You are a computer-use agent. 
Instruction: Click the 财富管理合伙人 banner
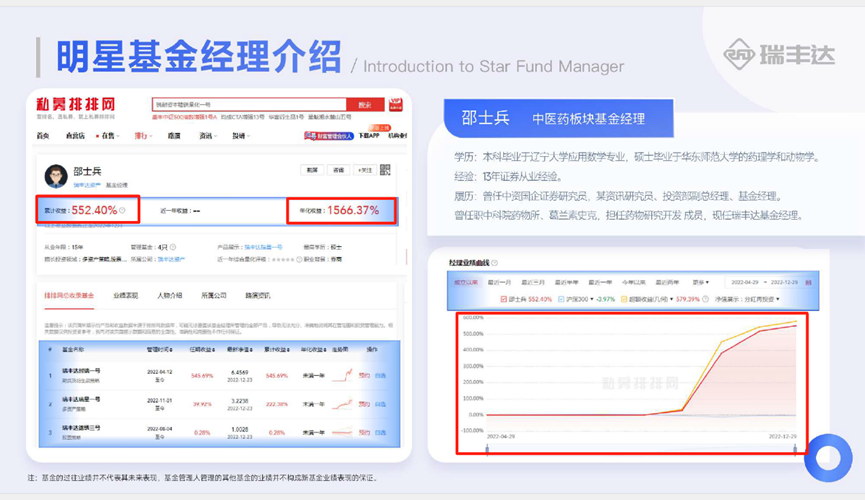(x=328, y=136)
